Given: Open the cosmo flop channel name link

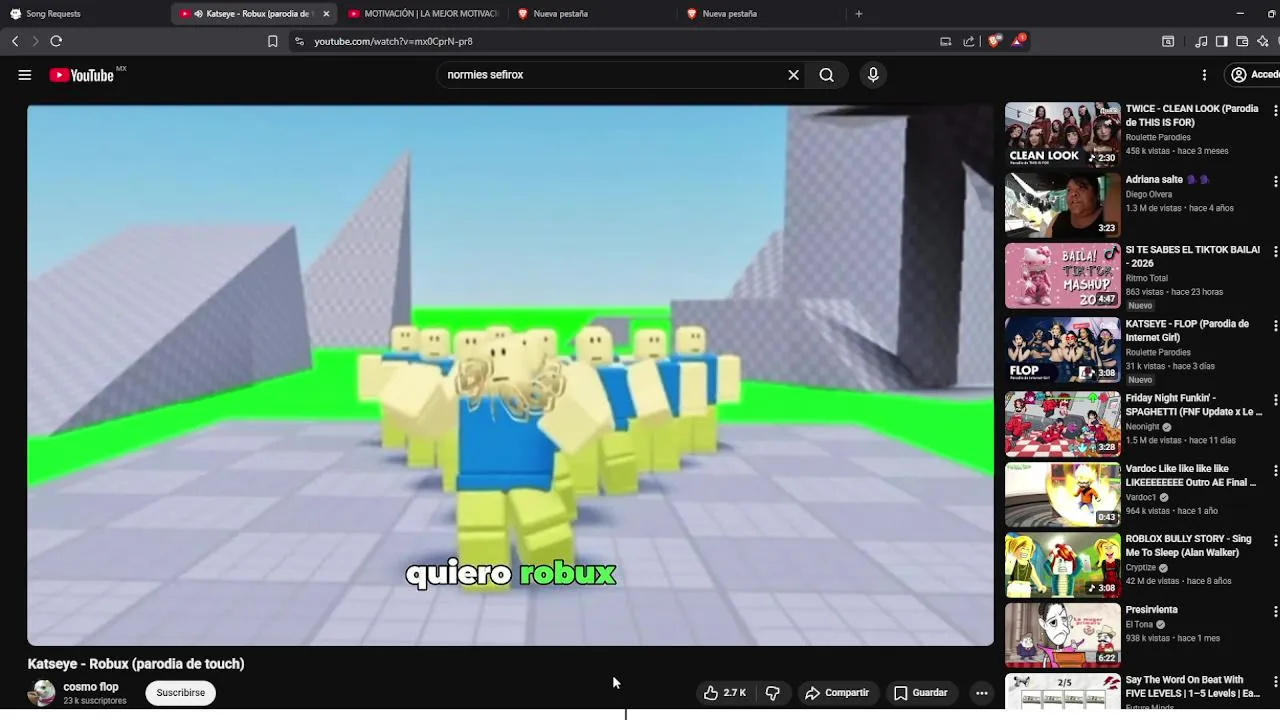Looking at the screenshot, I should (x=91, y=687).
